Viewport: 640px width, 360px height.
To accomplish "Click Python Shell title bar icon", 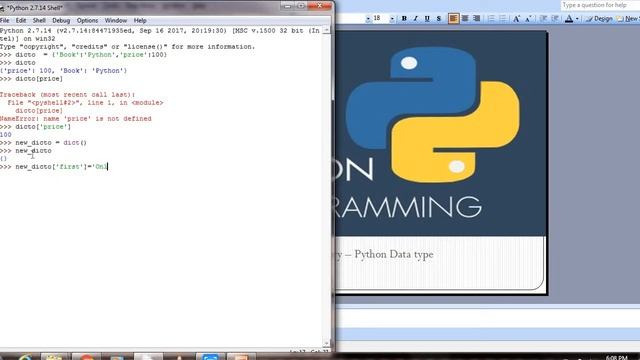I will click(x=2, y=8).
